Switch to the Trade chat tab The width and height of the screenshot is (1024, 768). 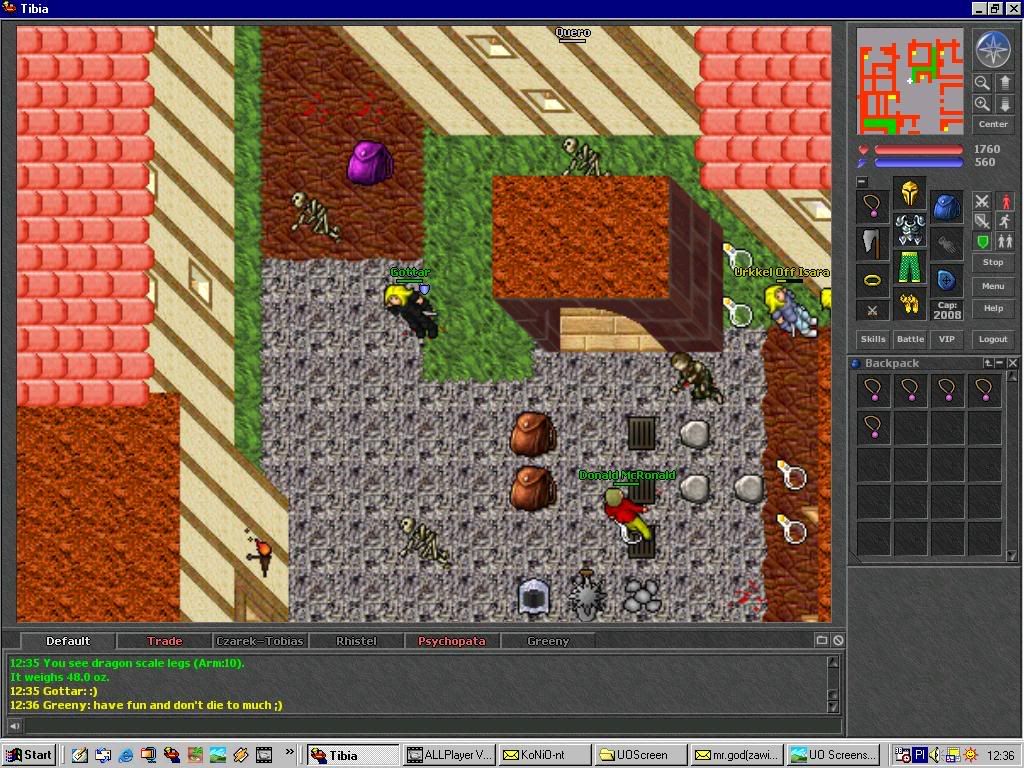point(165,641)
